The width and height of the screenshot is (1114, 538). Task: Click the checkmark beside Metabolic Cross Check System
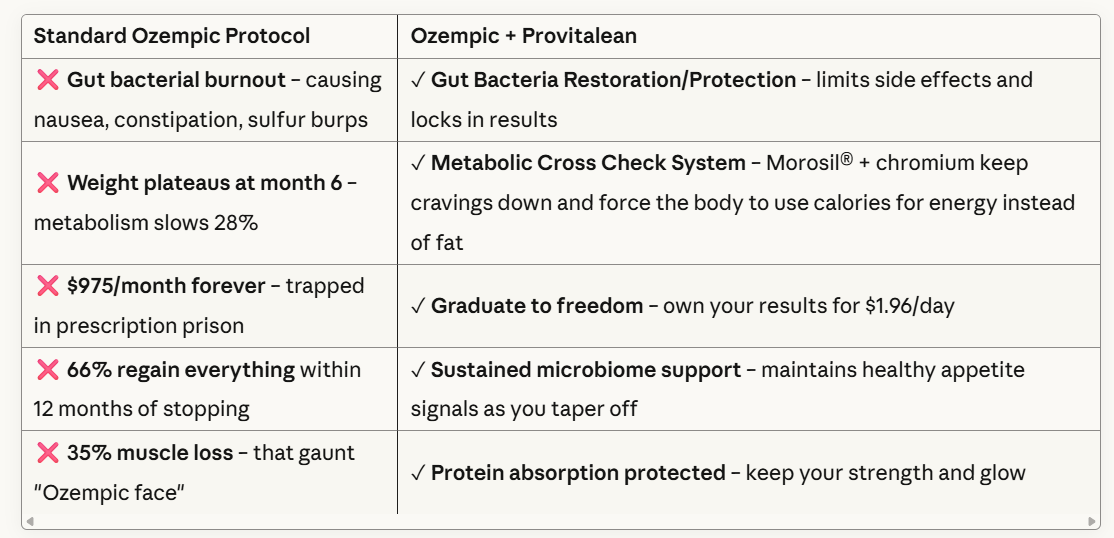(417, 163)
